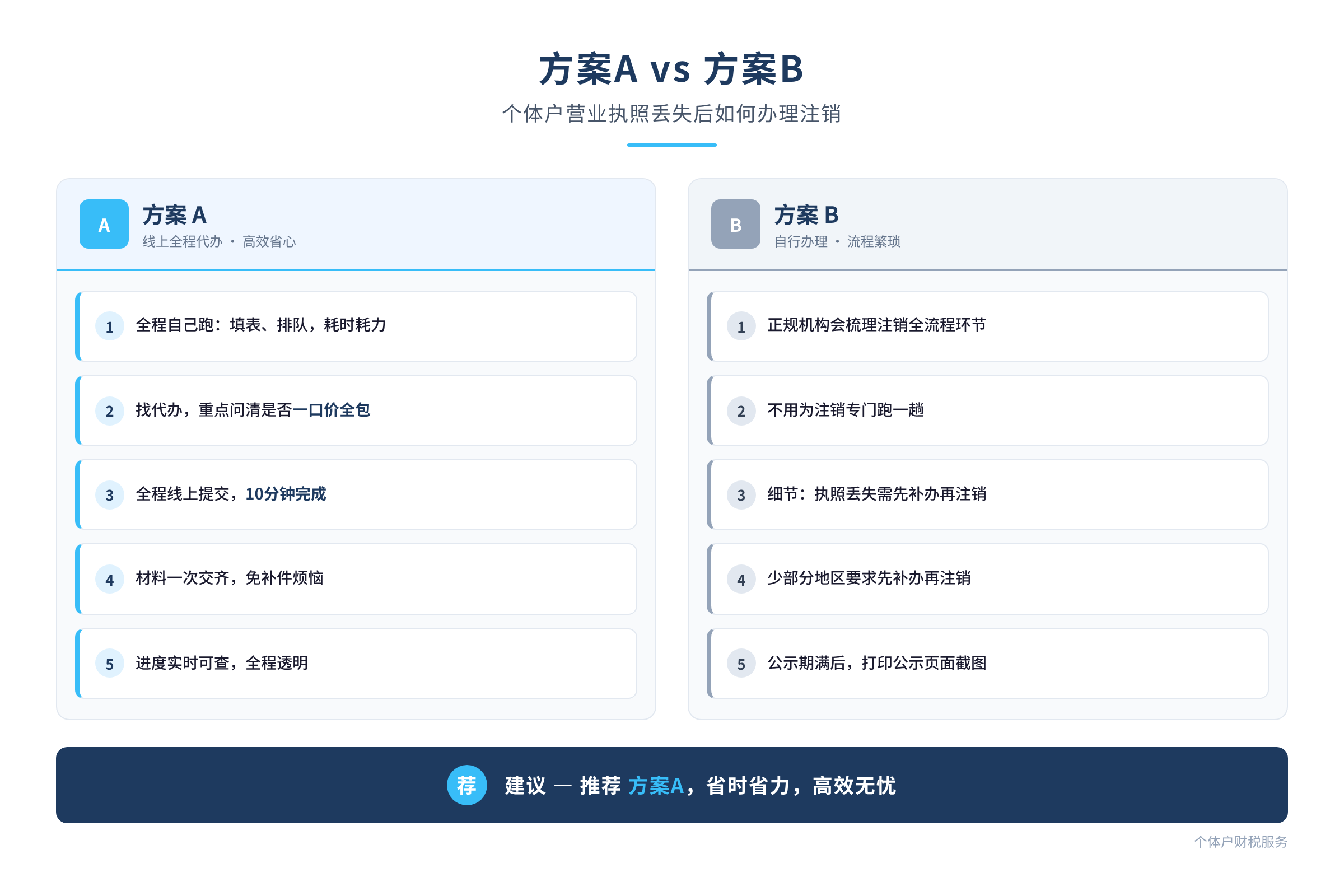
Task: Click the '方案 B' card heading
Action: pyautogui.click(x=806, y=216)
